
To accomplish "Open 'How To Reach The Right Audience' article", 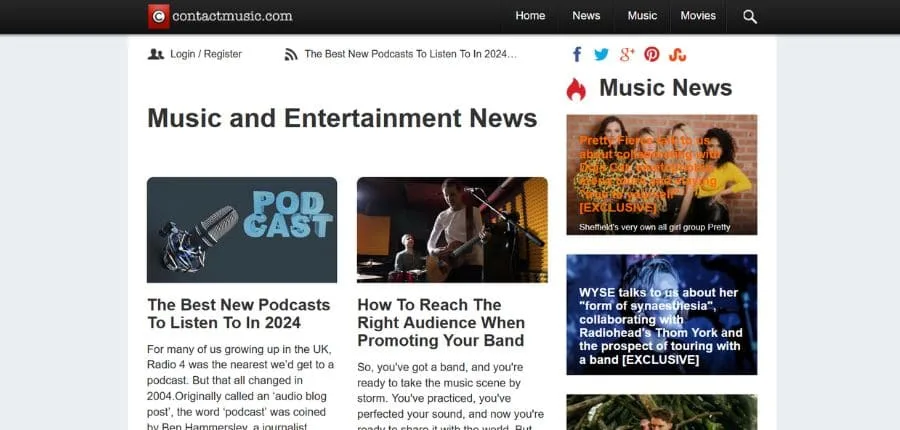I will tap(440, 323).
